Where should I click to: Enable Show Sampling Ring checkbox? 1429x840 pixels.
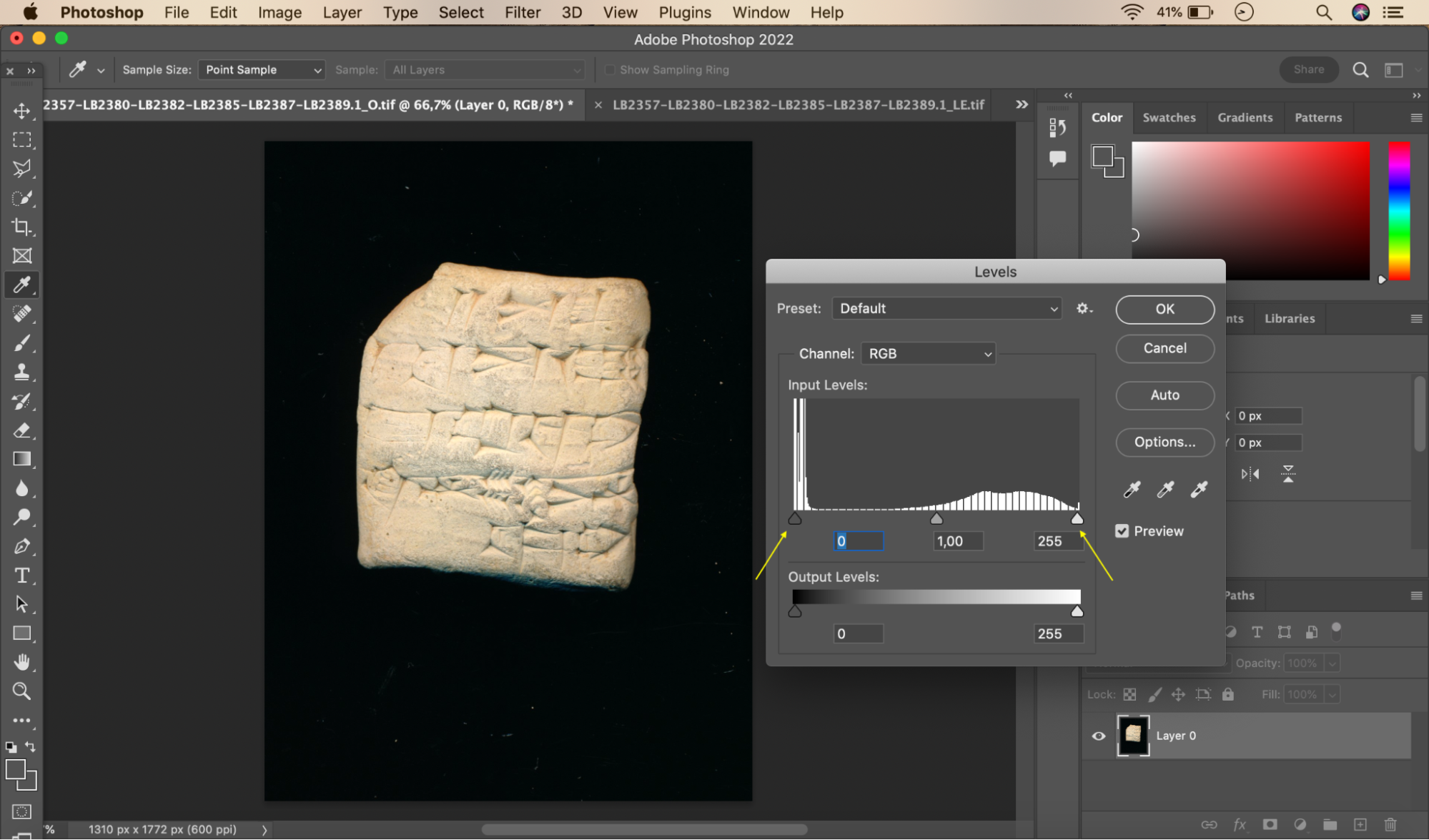coord(610,70)
